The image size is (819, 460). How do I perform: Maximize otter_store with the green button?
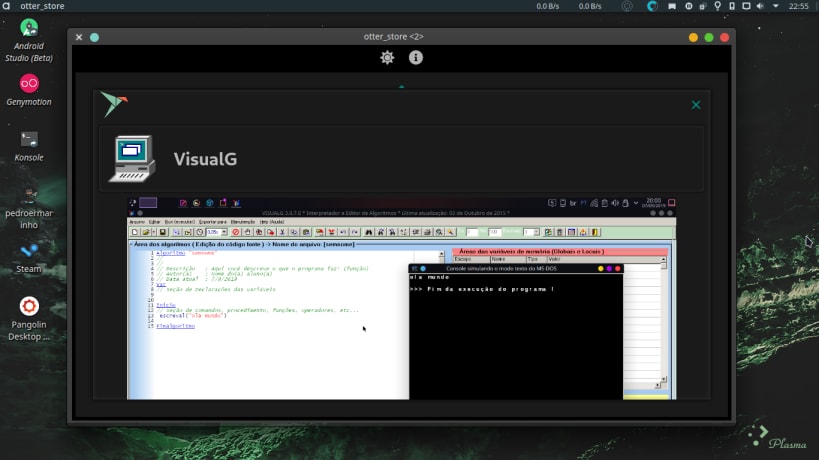pyautogui.click(x=709, y=37)
